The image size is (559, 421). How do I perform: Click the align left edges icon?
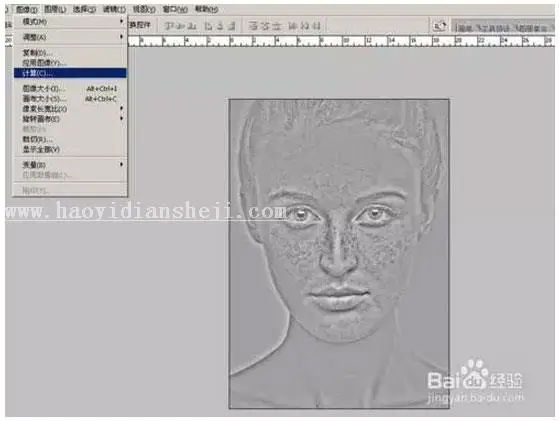[x=210, y=26]
